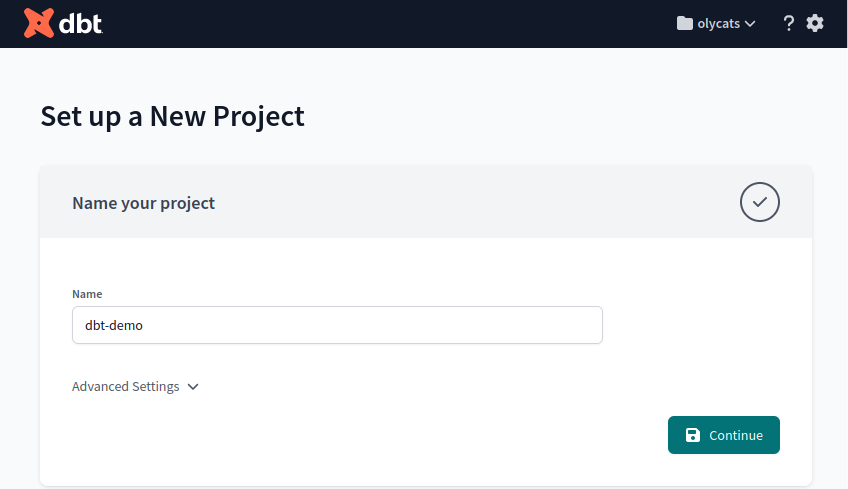Click the Name your project section title
Image resolution: width=848 pixels, height=489 pixels.
(x=143, y=203)
